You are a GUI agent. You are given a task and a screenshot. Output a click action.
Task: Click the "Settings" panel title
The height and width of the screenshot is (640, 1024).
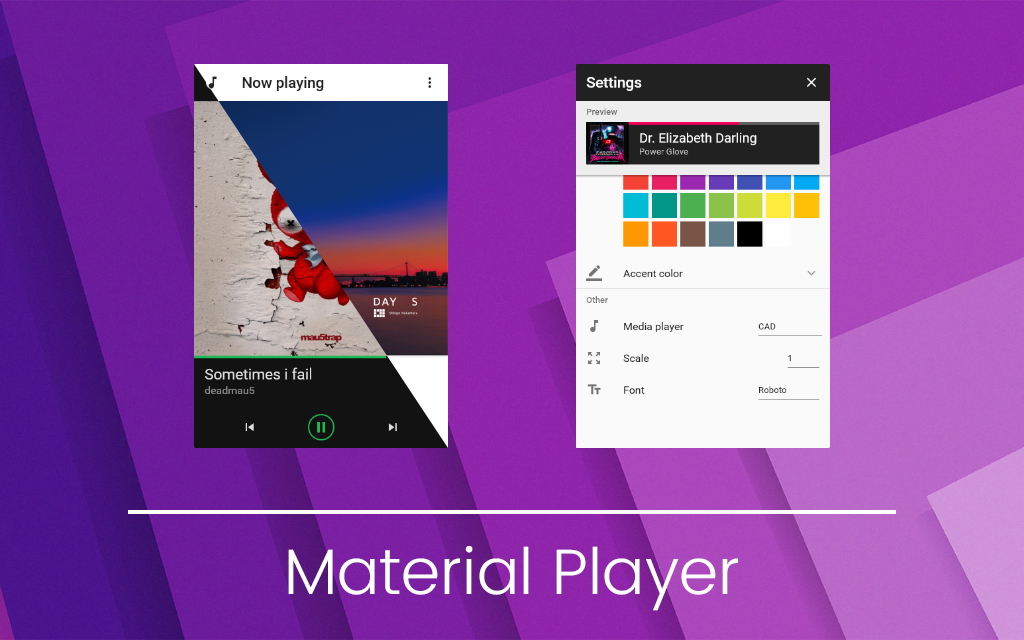(x=614, y=83)
